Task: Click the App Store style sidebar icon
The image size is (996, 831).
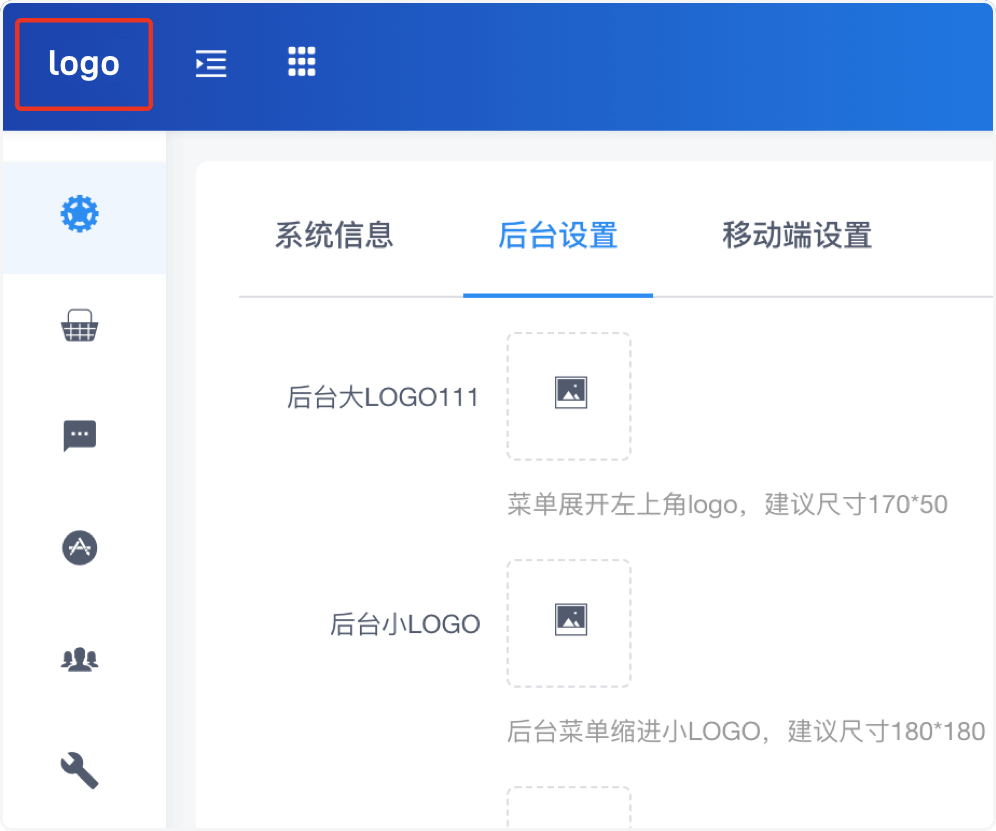Action: pos(80,547)
